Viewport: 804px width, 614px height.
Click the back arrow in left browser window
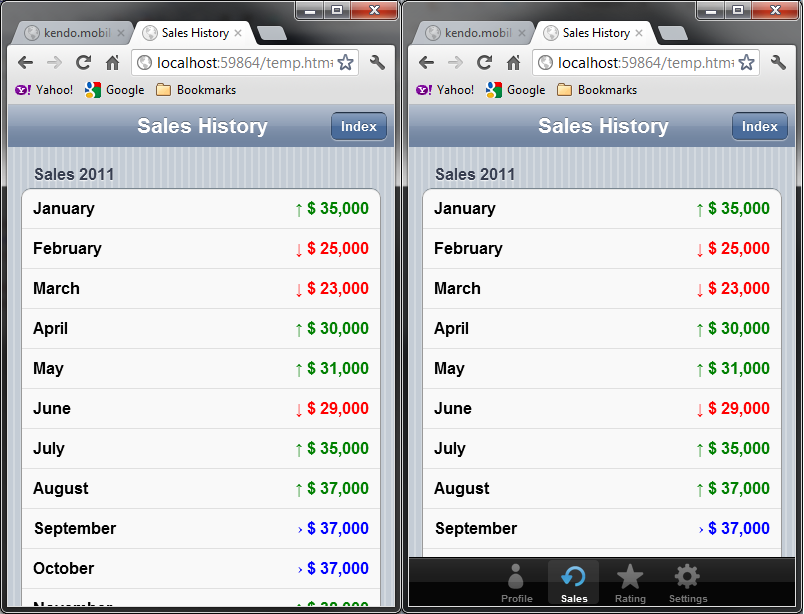26,63
